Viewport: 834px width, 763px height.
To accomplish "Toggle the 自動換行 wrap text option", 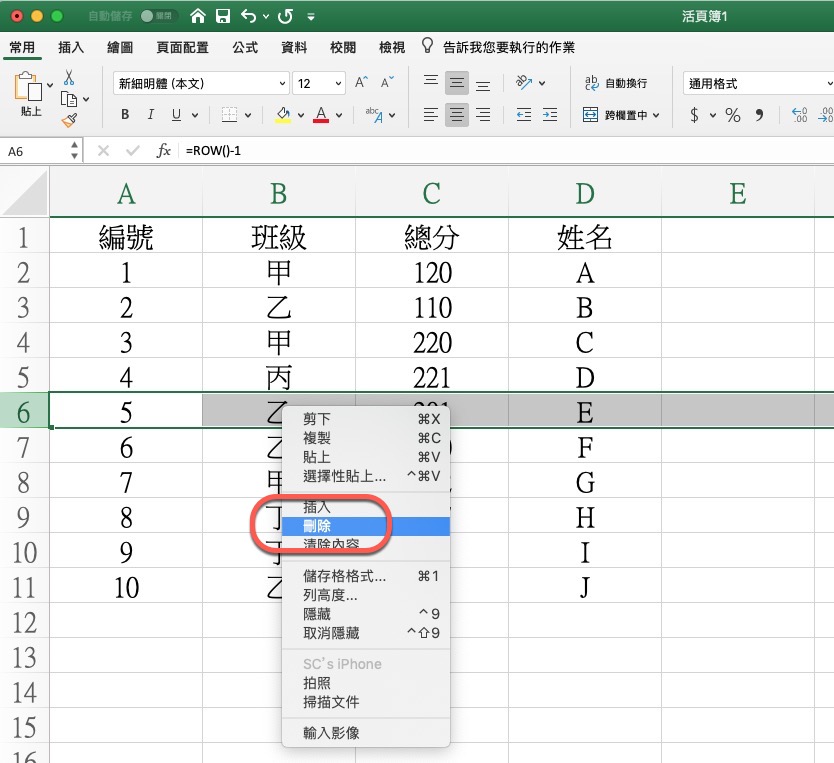I will [x=615, y=84].
